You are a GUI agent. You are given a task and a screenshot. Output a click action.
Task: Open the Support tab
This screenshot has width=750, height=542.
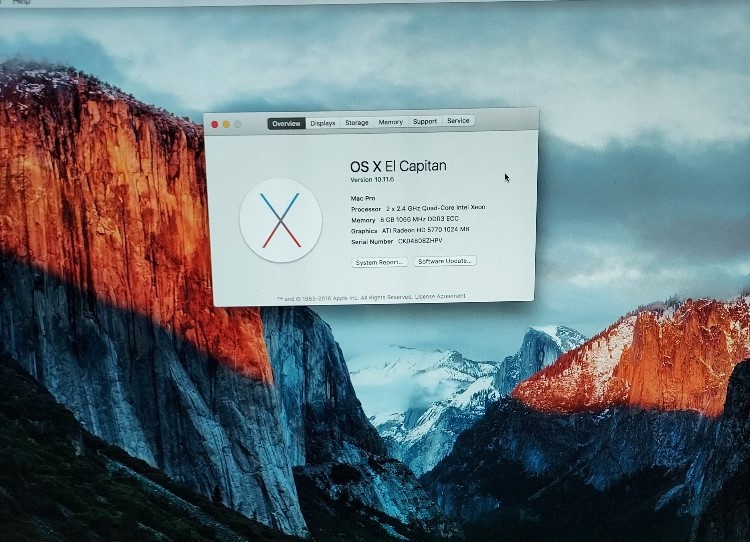[x=425, y=122]
